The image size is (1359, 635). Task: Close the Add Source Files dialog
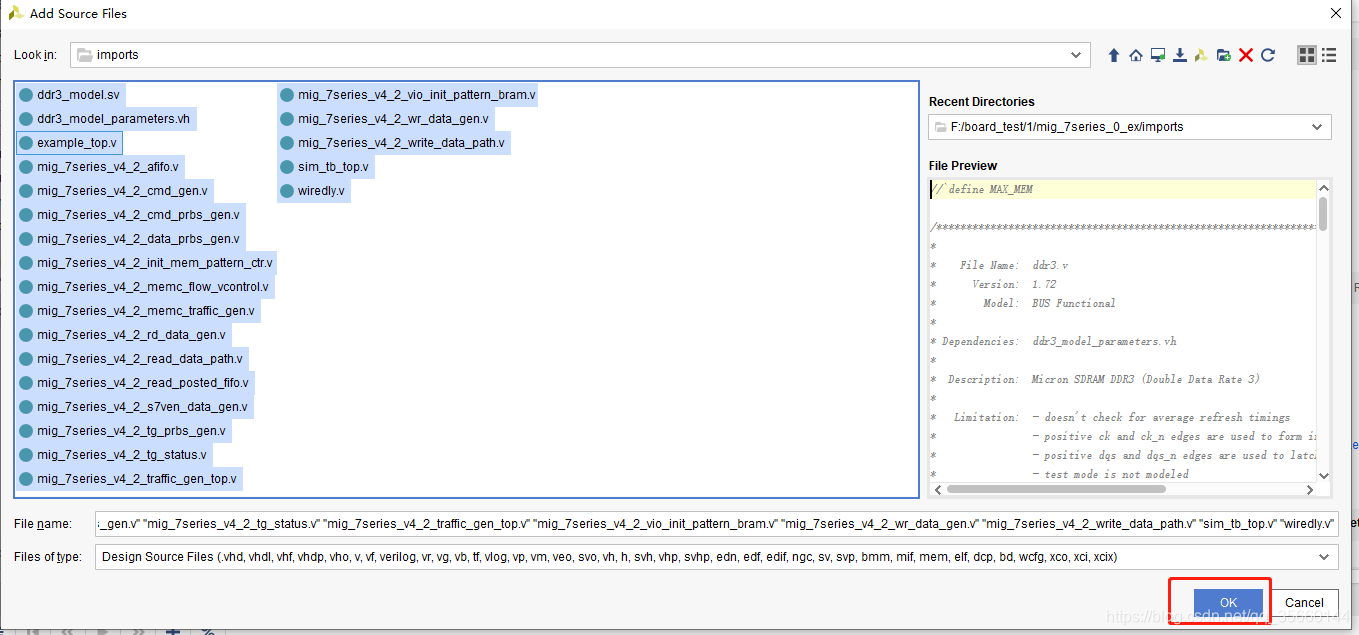pos(1335,13)
